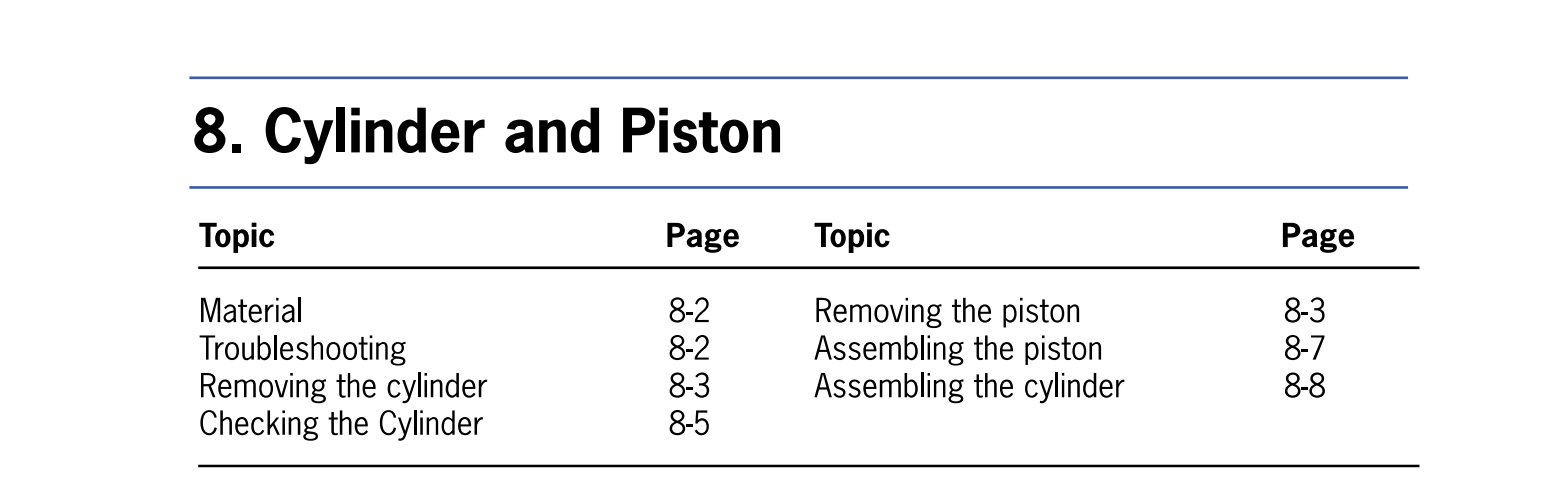The width and height of the screenshot is (1560, 482).
Task: Click the Topic header above Material
Action: click(x=236, y=236)
